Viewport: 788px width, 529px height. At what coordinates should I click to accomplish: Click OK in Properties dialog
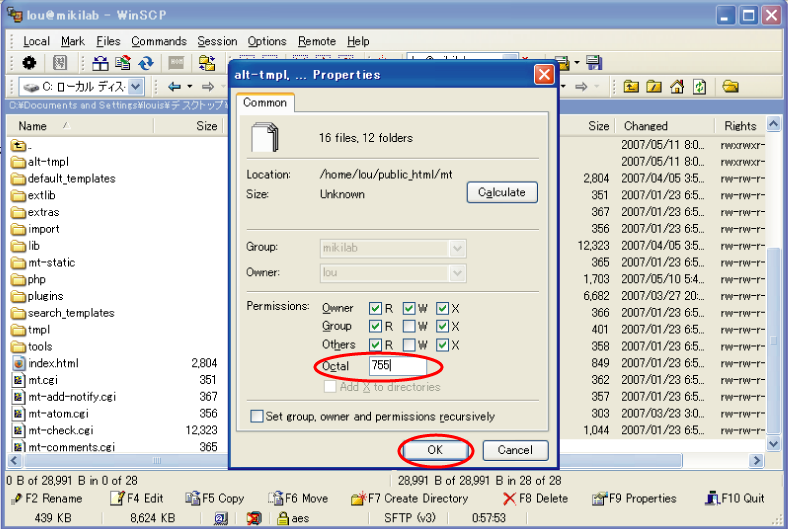pos(435,450)
